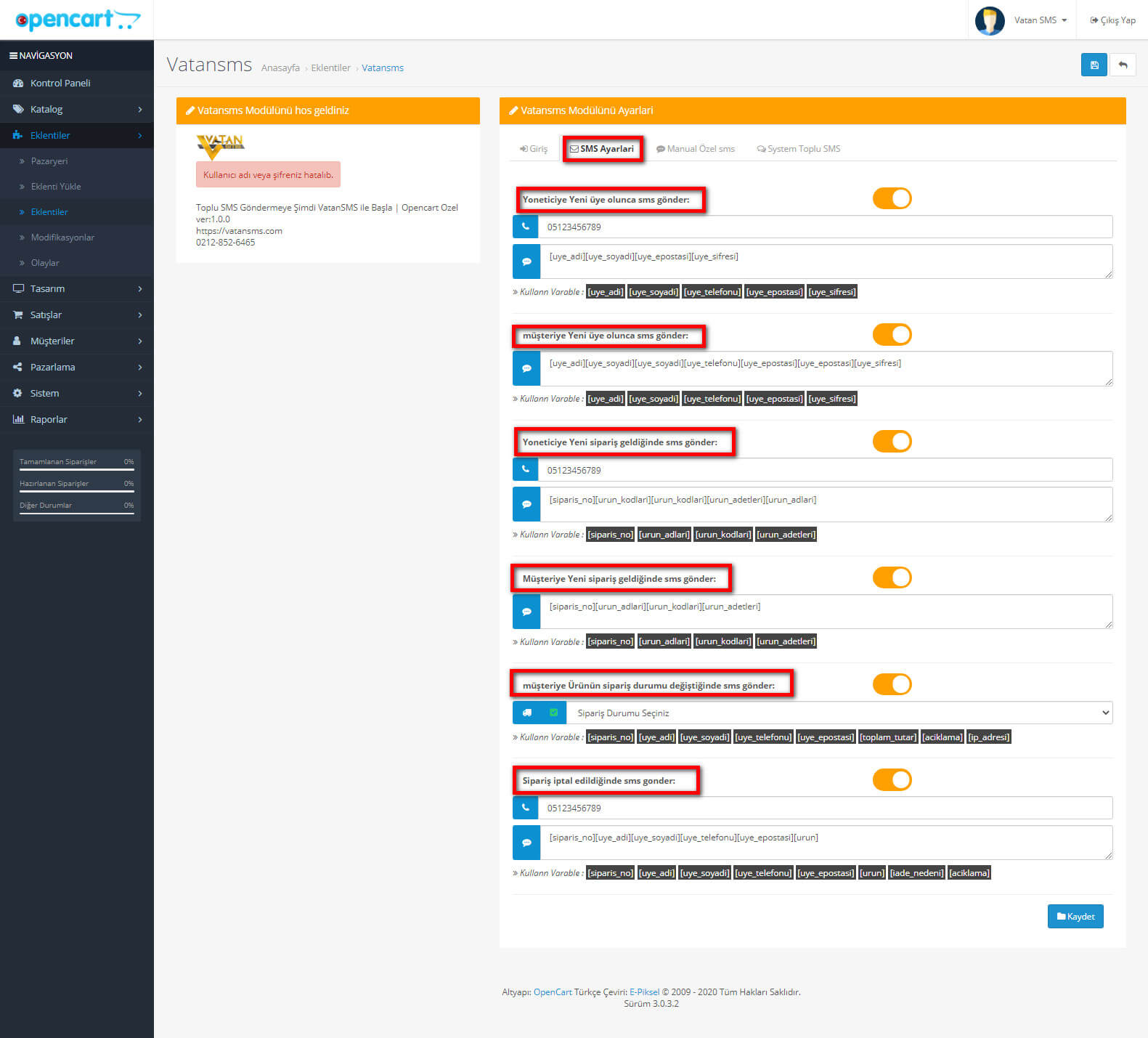
Task: Click the Vatan SMS logo in welcome panel
Action: coord(221,146)
